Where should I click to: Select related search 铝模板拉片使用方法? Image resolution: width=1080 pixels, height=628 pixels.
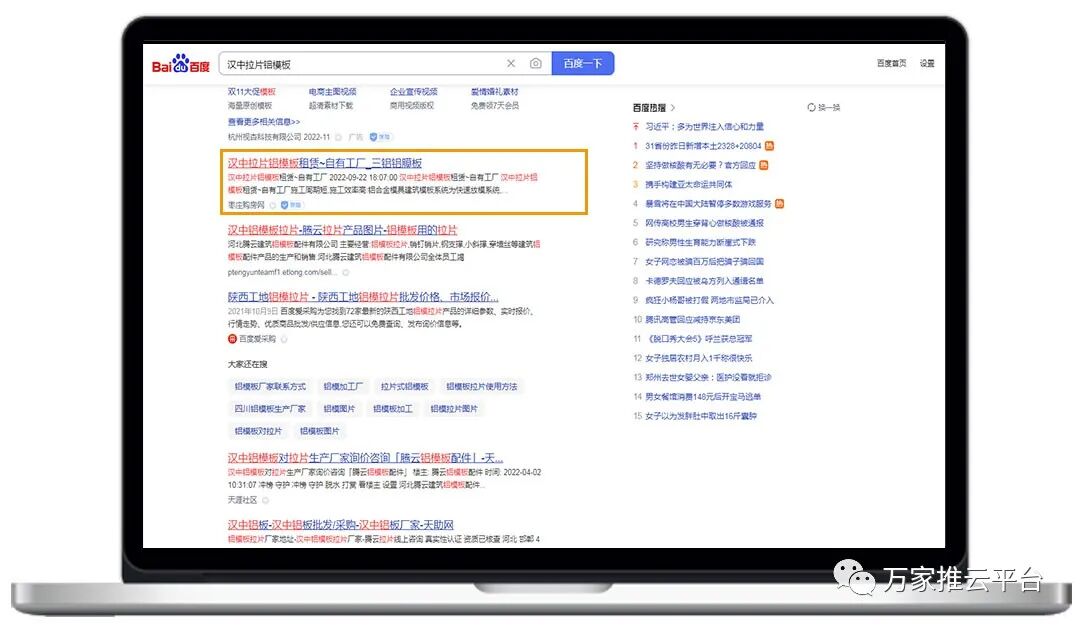click(481, 387)
